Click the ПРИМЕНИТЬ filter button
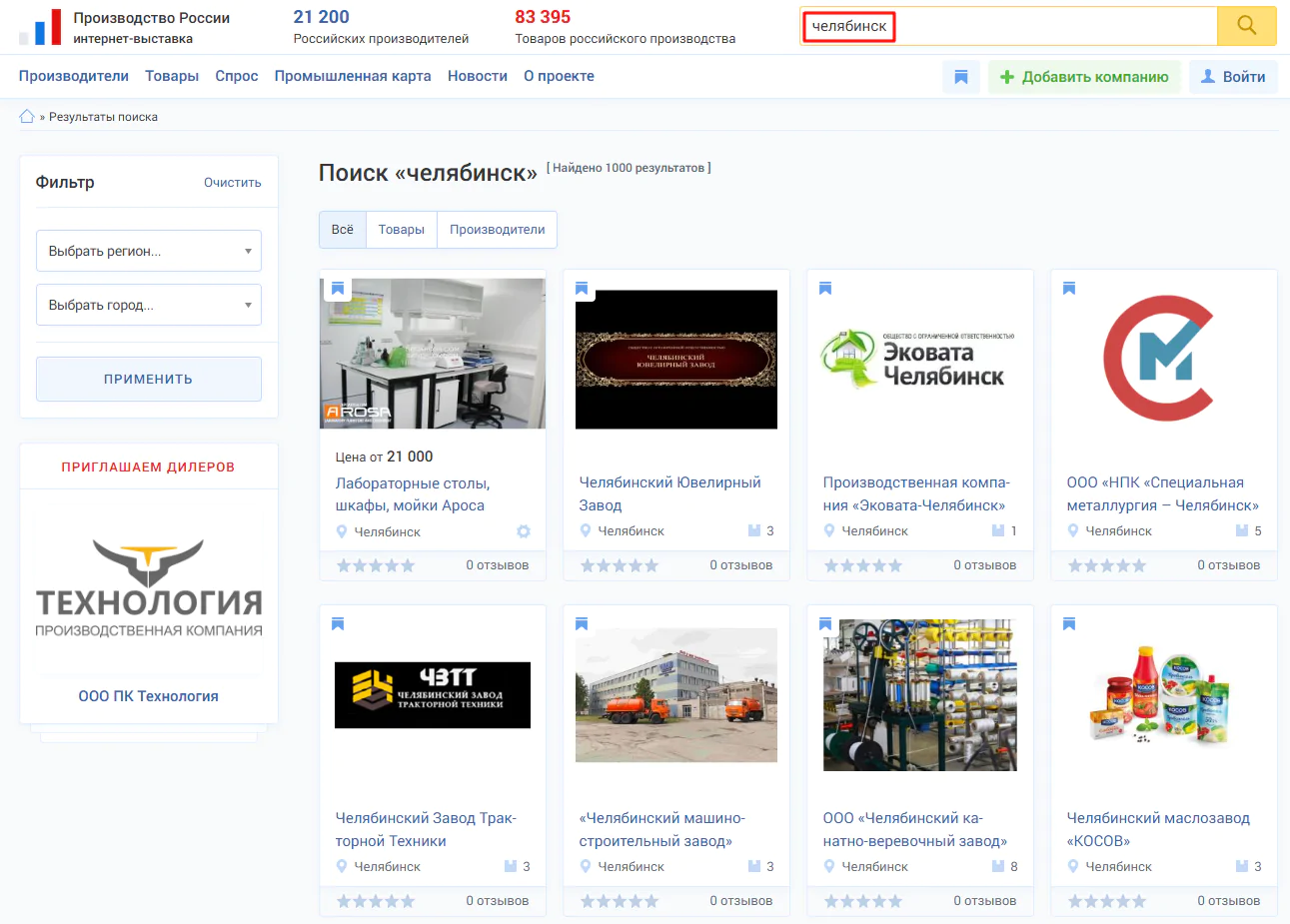The image size is (1290, 924). [x=149, y=379]
